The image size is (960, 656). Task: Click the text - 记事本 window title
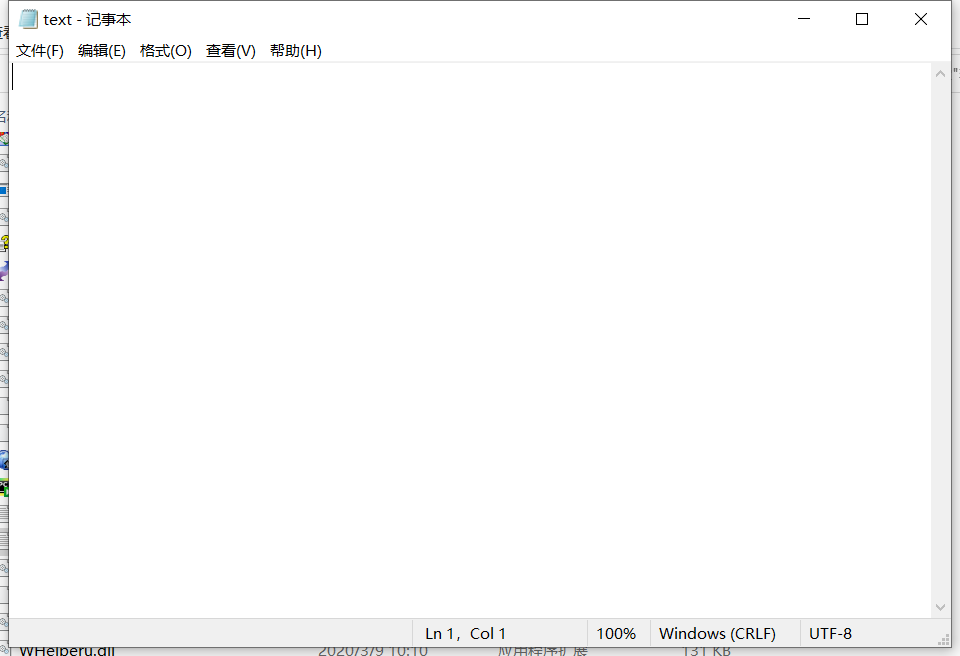coord(87,20)
